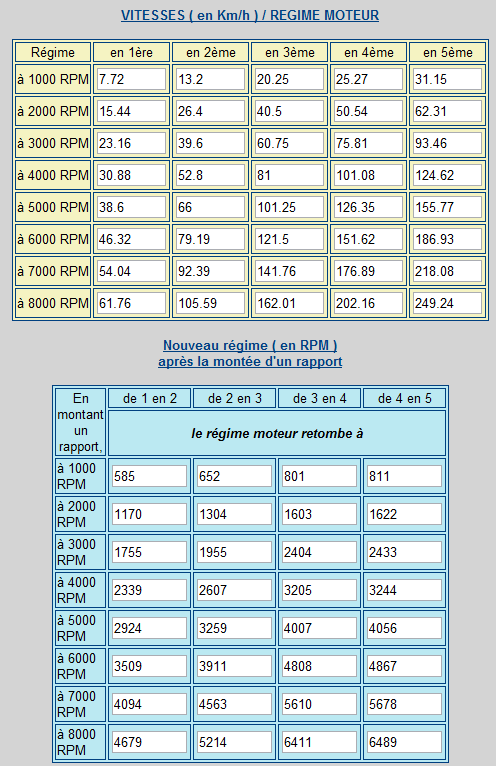
Task: Click the 1 to 2 shift field showing 3509
Action: (149, 666)
